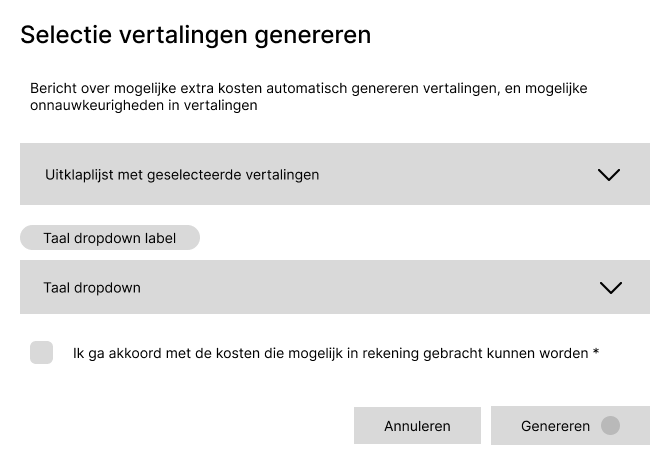Click the required asterisk after the agreement text
670x465 pixels.
pyautogui.click(x=596, y=352)
